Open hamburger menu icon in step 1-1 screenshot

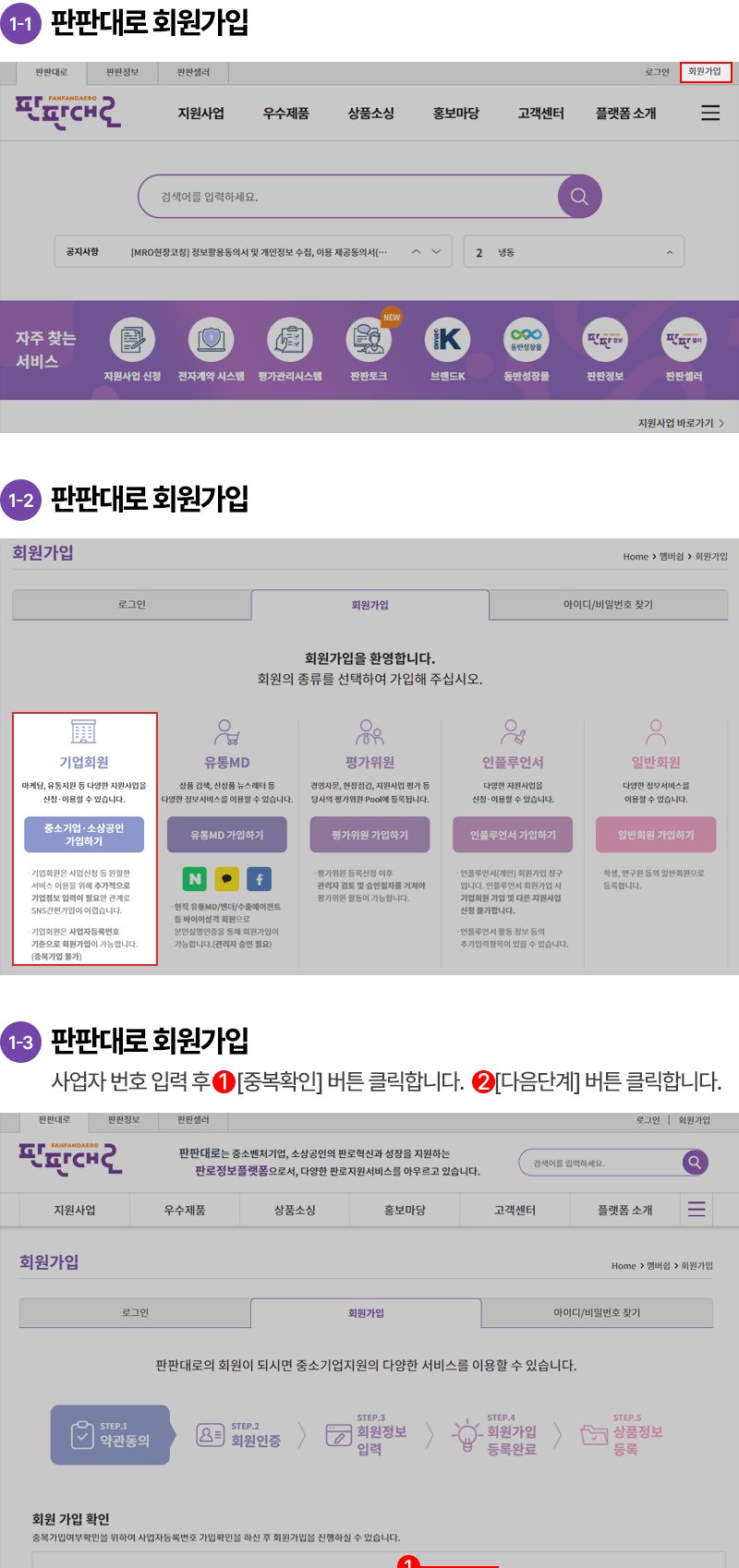[x=710, y=113]
